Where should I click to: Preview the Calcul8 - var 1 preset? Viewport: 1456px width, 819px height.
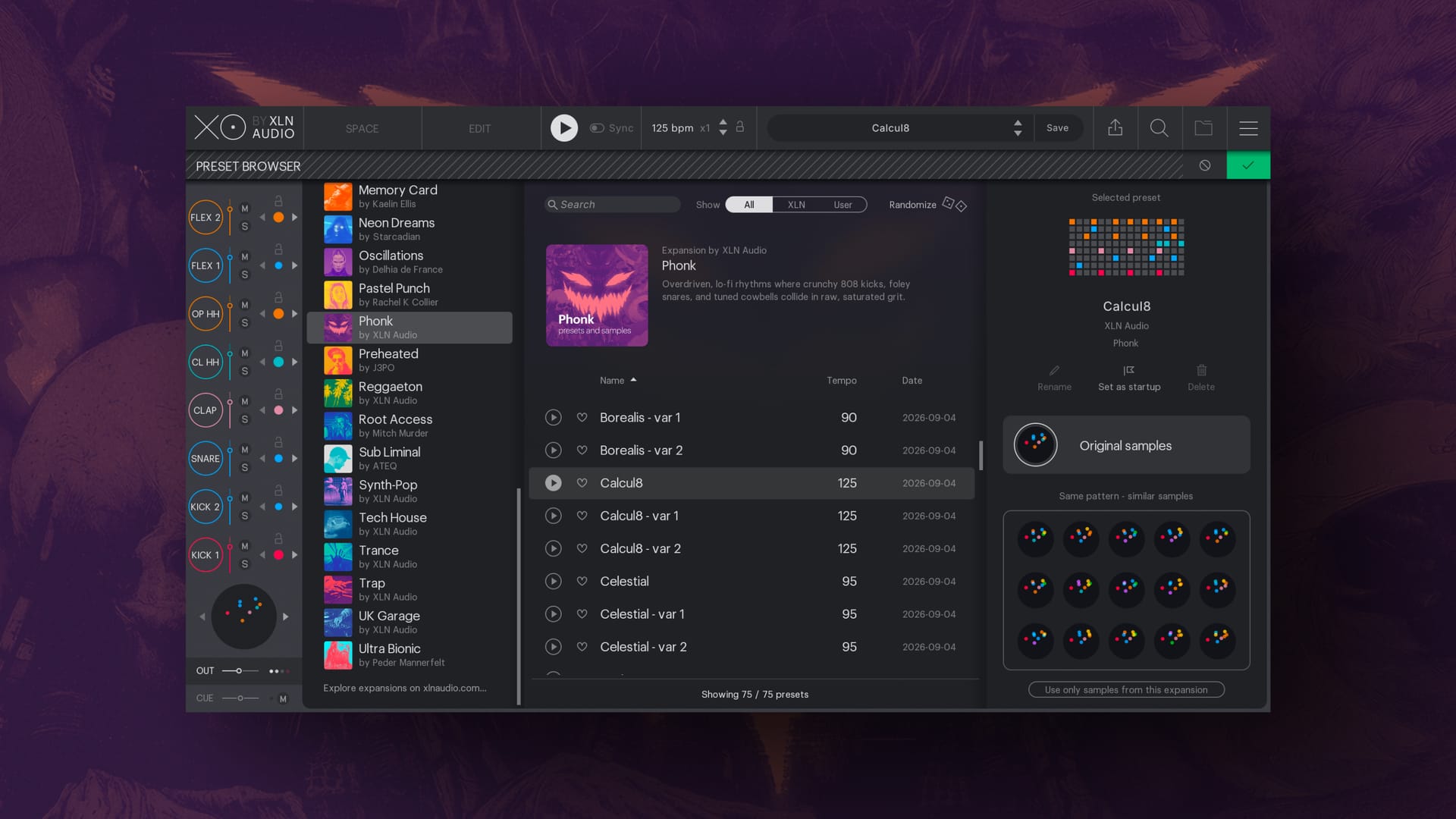pyautogui.click(x=554, y=516)
